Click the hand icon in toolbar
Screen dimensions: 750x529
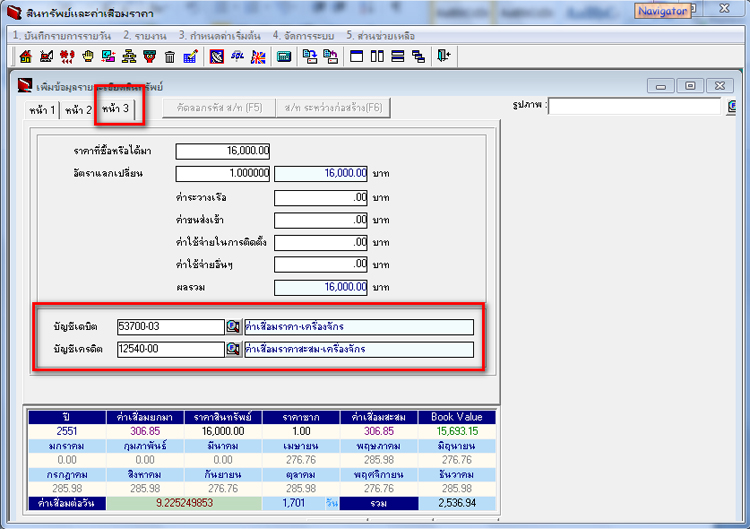tap(87, 57)
